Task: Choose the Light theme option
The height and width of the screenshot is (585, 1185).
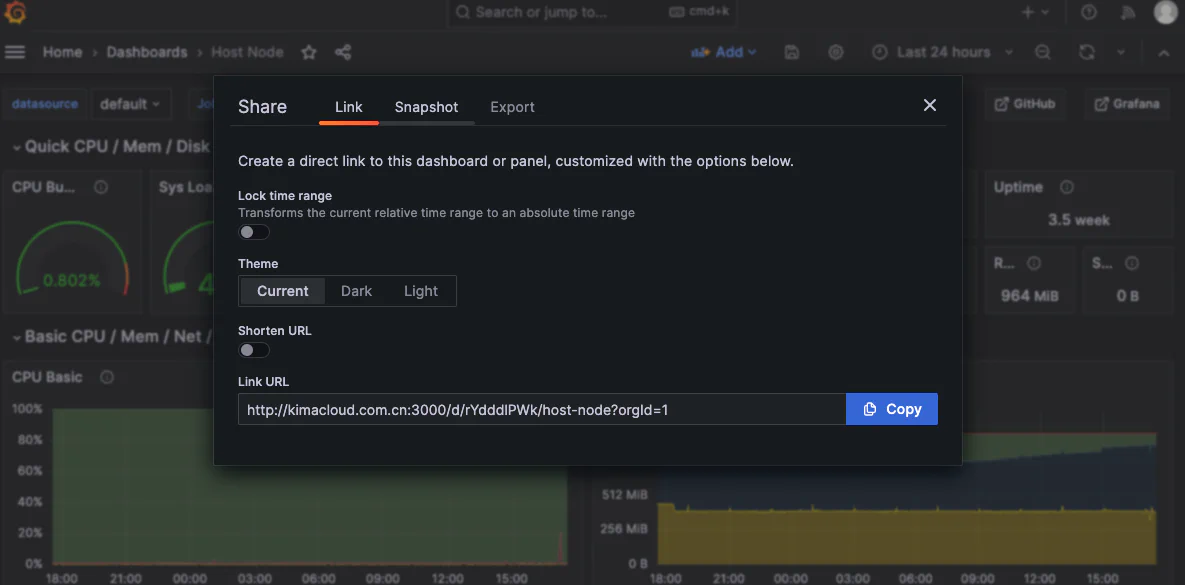Action: point(421,291)
